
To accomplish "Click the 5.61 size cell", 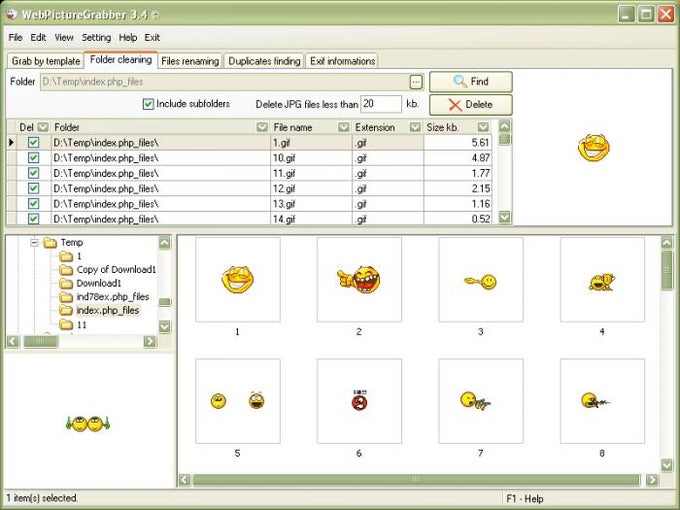I will pyautogui.click(x=458, y=142).
